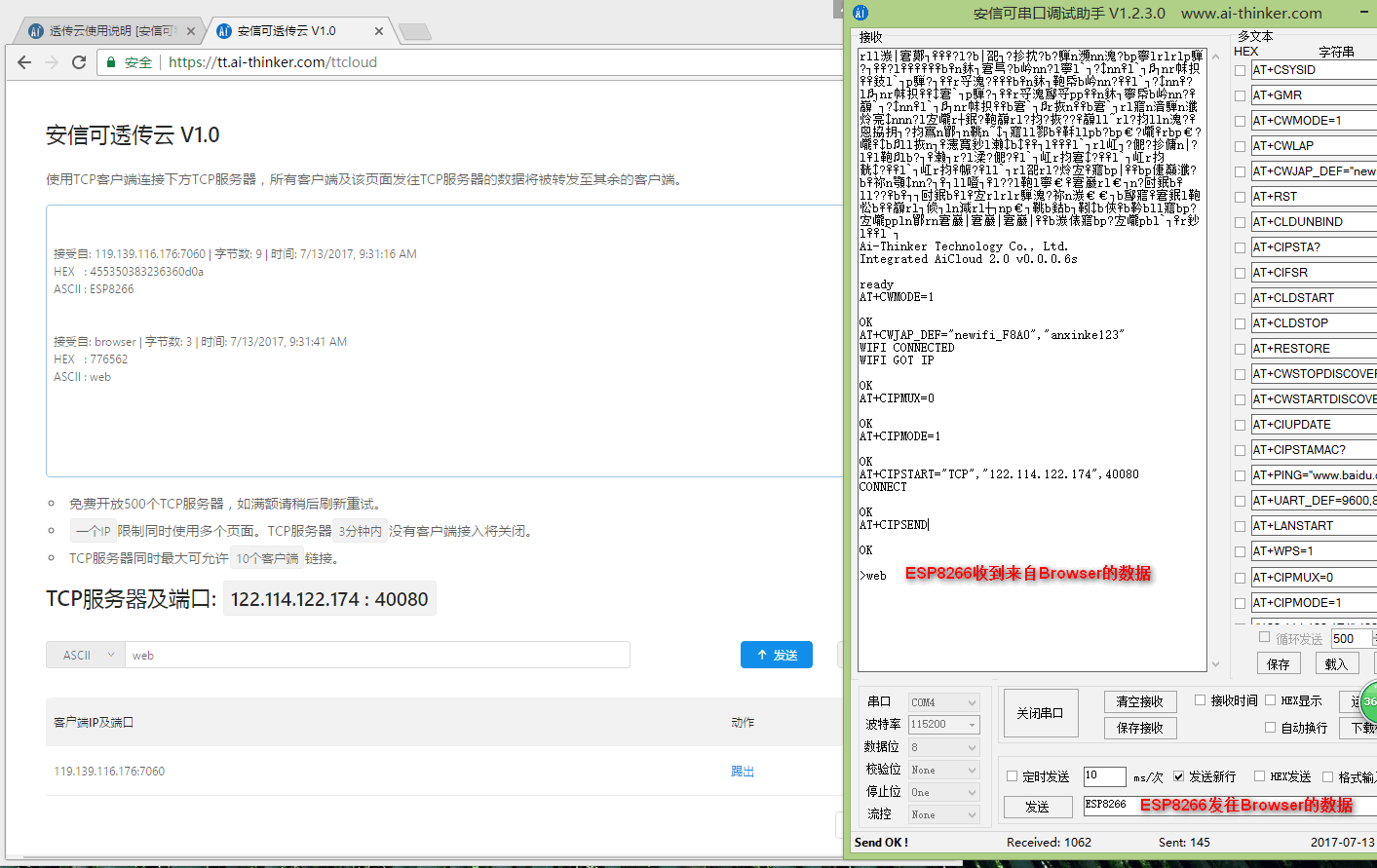1377x868 pixels.
Task: Open the 流控 None dropdown
Action: 943,814
